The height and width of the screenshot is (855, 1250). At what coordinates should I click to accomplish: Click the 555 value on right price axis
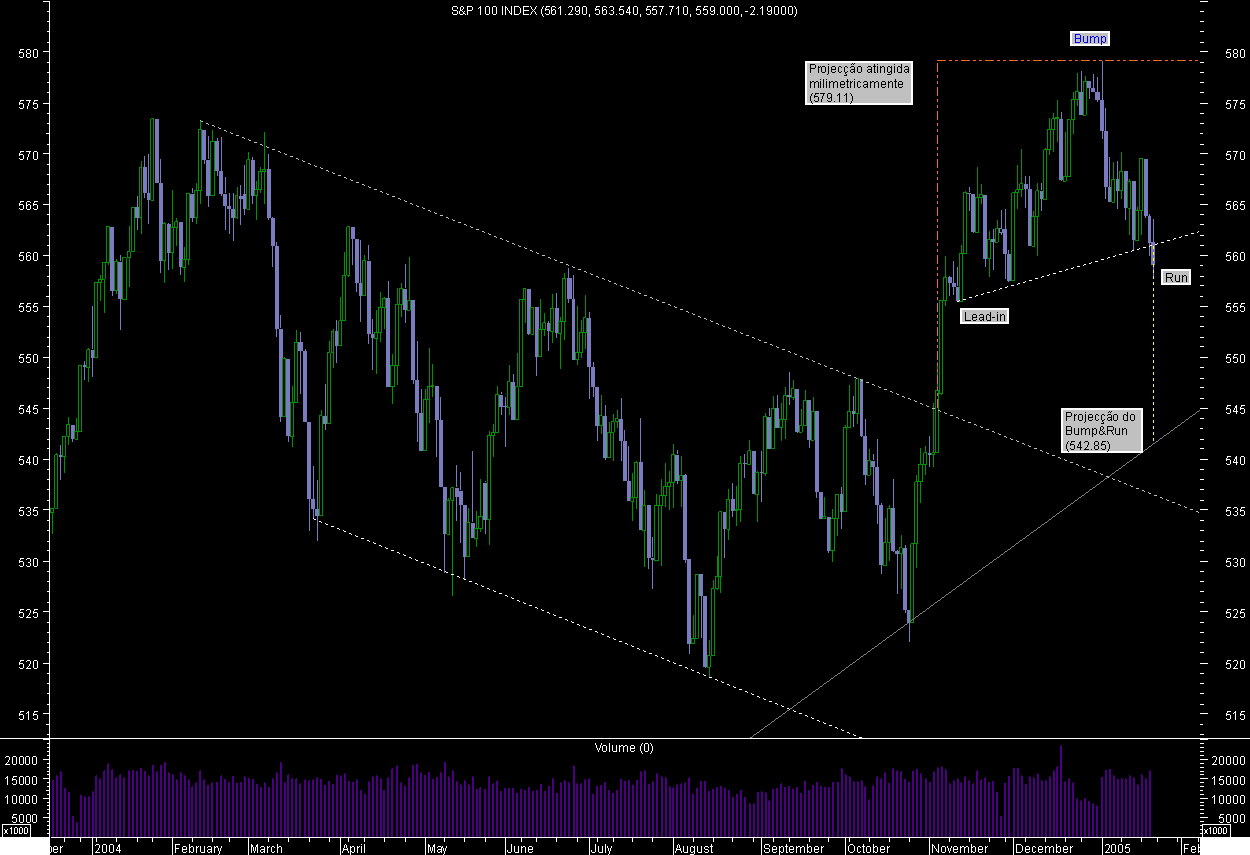click(1236, 308)
